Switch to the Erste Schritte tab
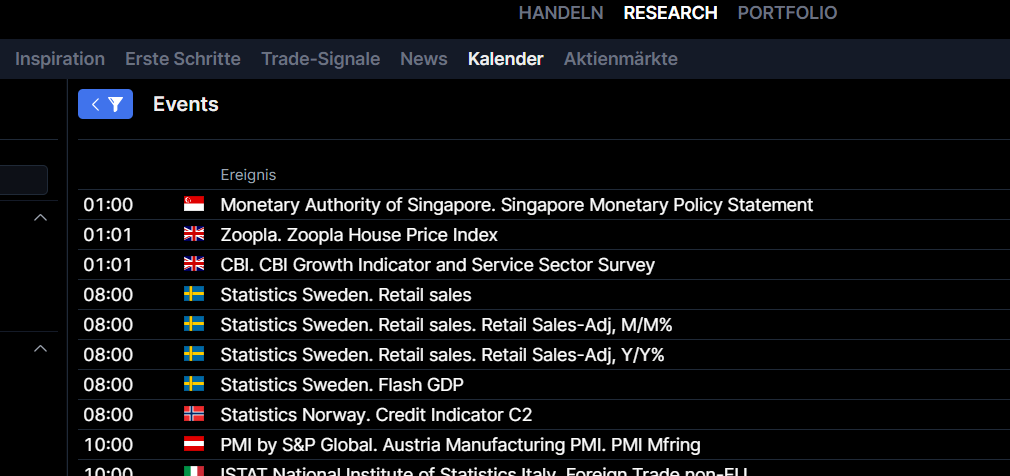The width and height of the screenshot is (1010, 476). click(183, 59)
